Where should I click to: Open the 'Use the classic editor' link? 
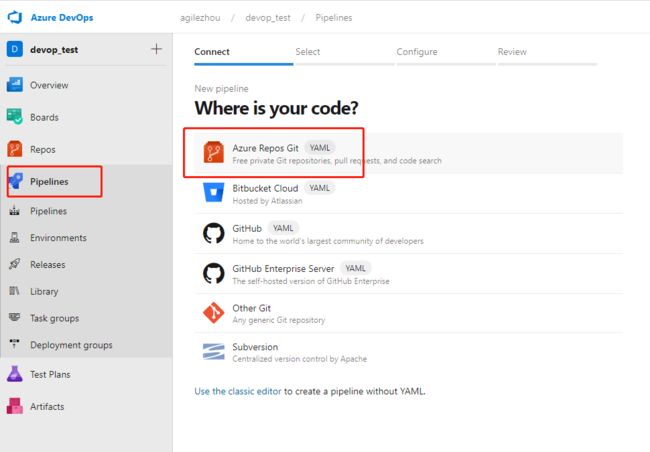tap(238, 391)
